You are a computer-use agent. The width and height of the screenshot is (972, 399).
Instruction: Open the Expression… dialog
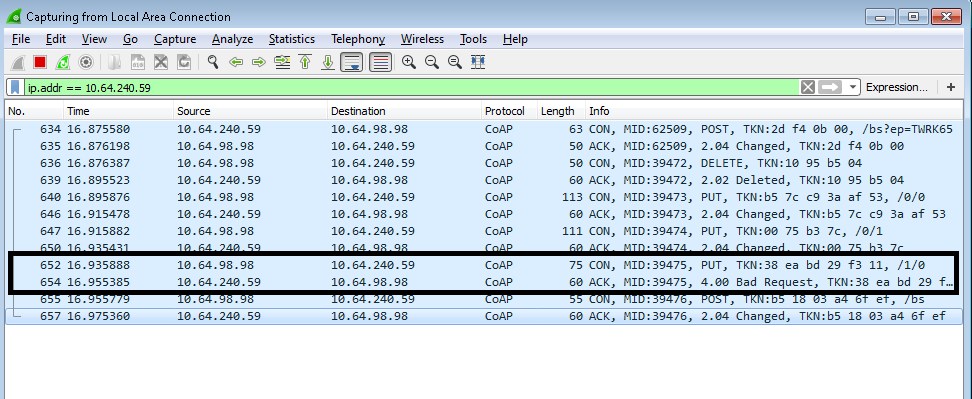coord(896,87)
